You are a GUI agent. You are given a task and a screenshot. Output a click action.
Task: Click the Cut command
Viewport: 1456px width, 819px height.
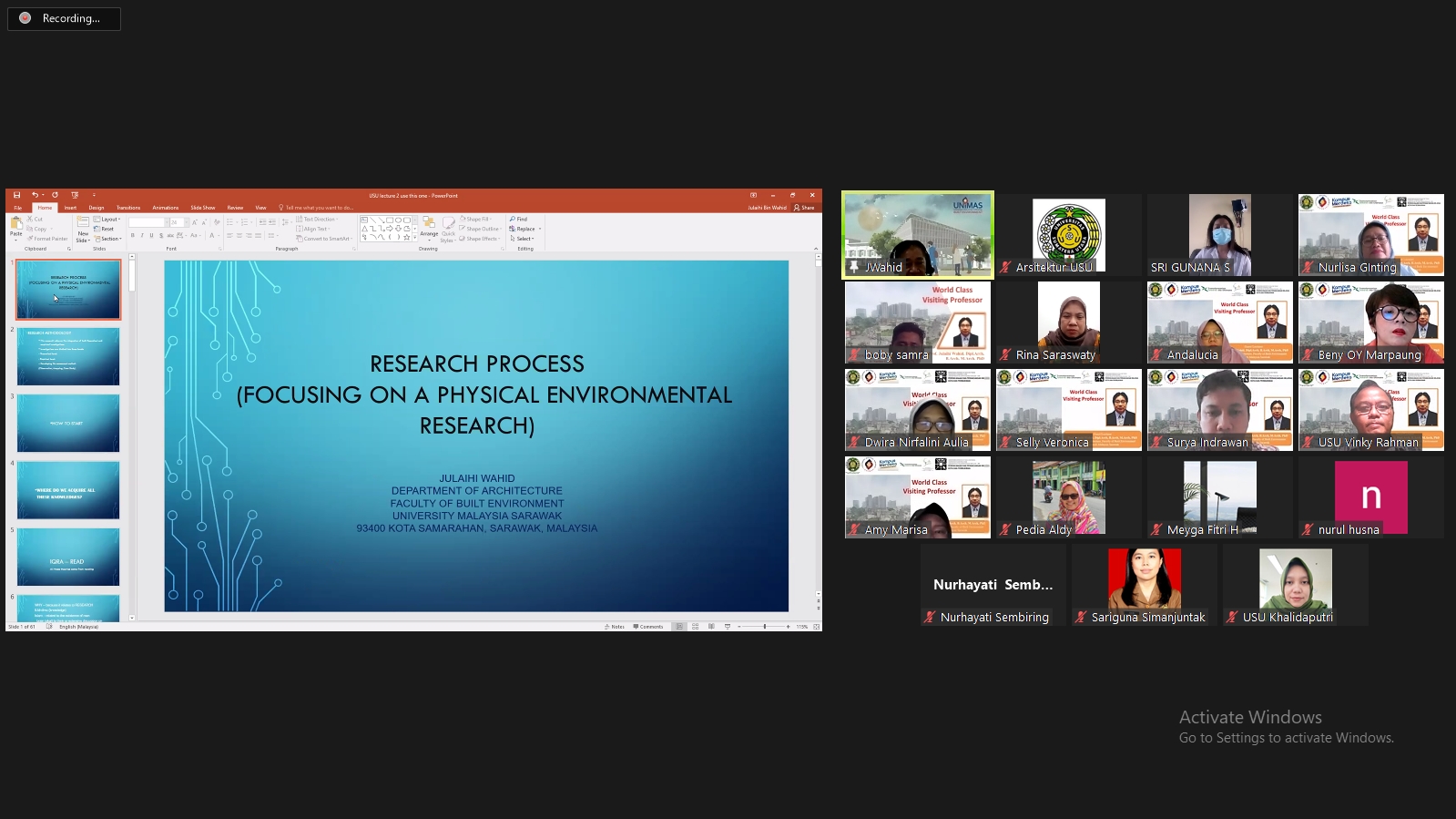pyautogui.click(x=35, y=219)
